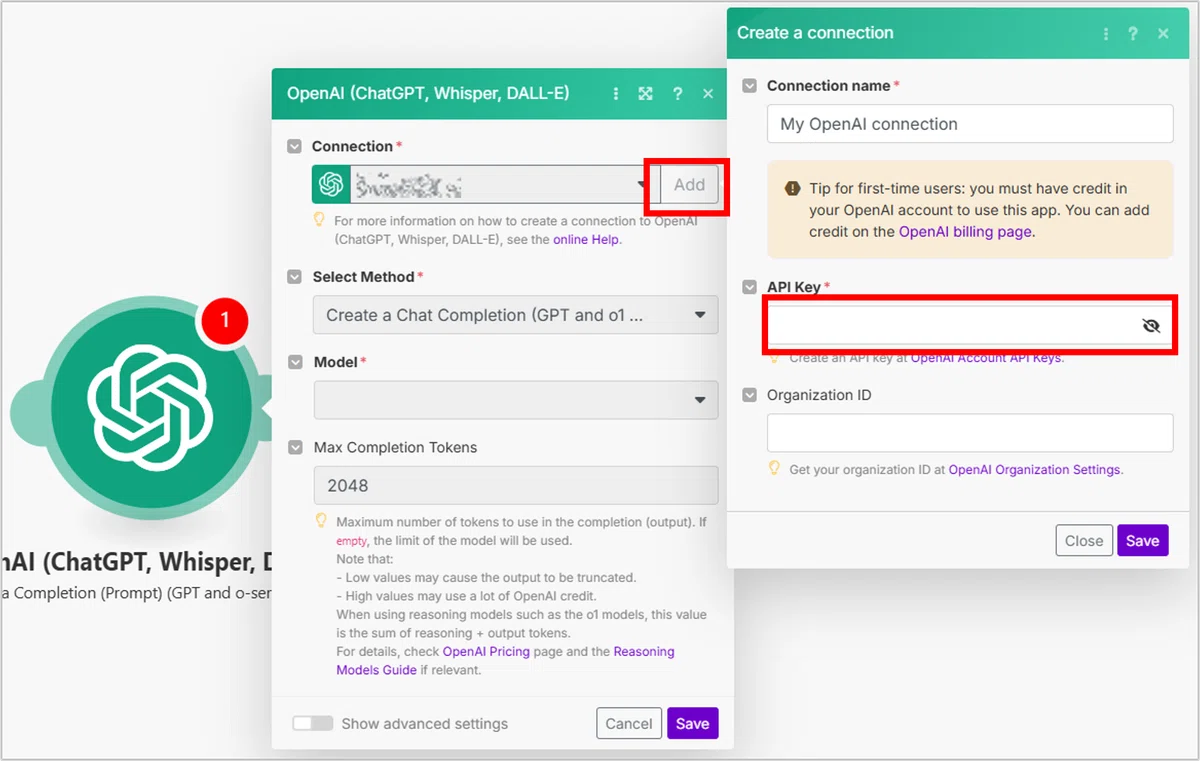1200x761 pixels.
Task: Save the new OpenAI connection
Action: tap(1142, 540)
